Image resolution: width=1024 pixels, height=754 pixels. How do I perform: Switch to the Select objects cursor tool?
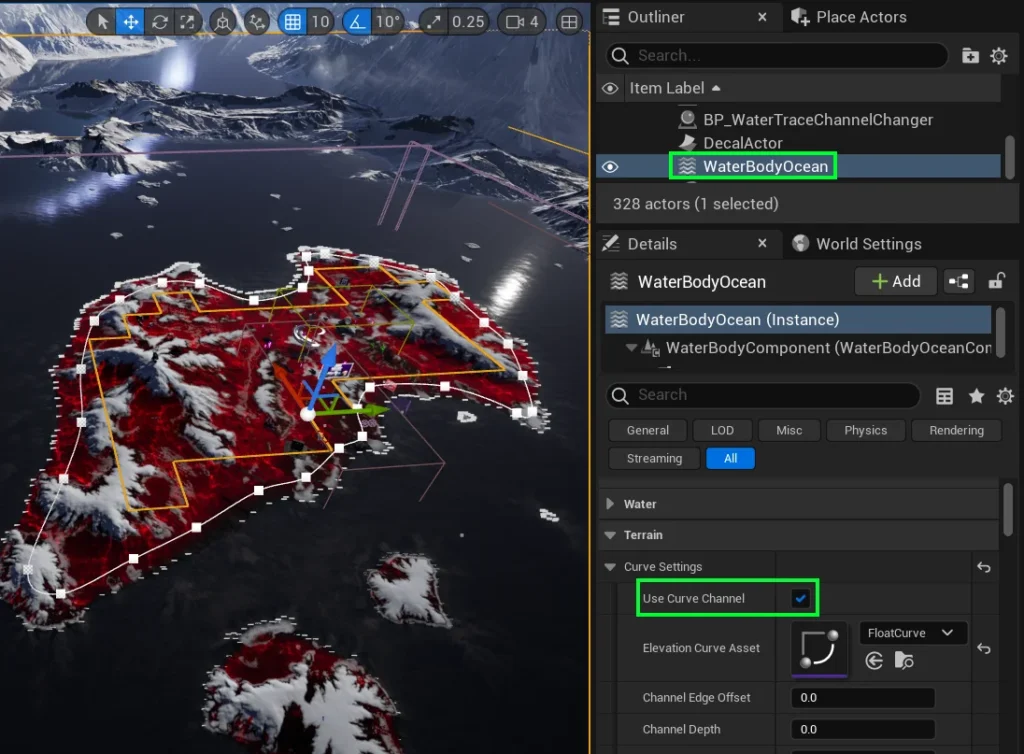pyautogui.click(x=103, y=21)
